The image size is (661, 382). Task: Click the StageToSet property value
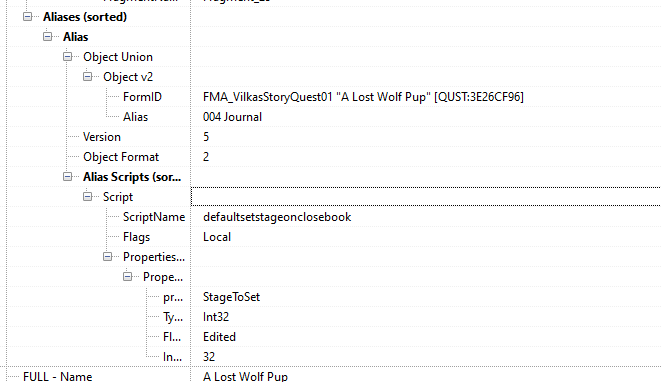[231, 297]
